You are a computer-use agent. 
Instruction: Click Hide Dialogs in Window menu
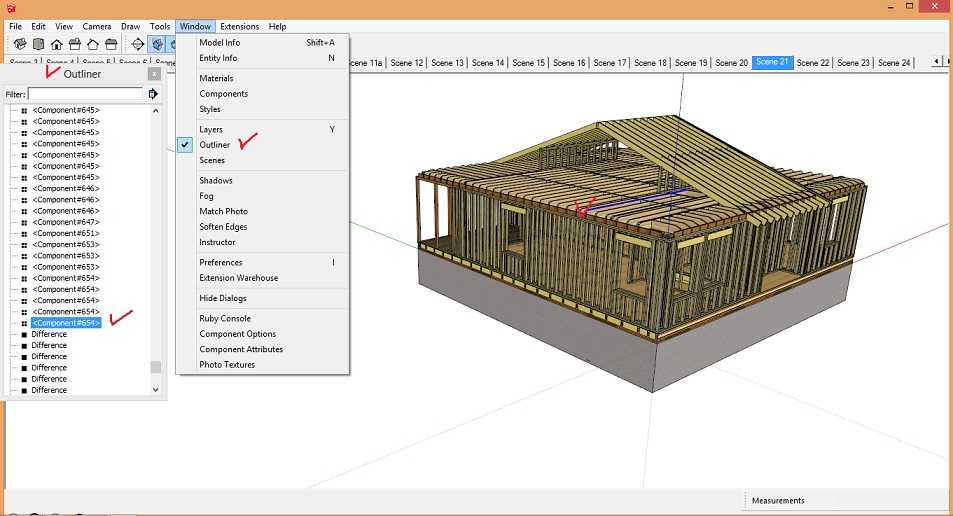click(222, 298)
